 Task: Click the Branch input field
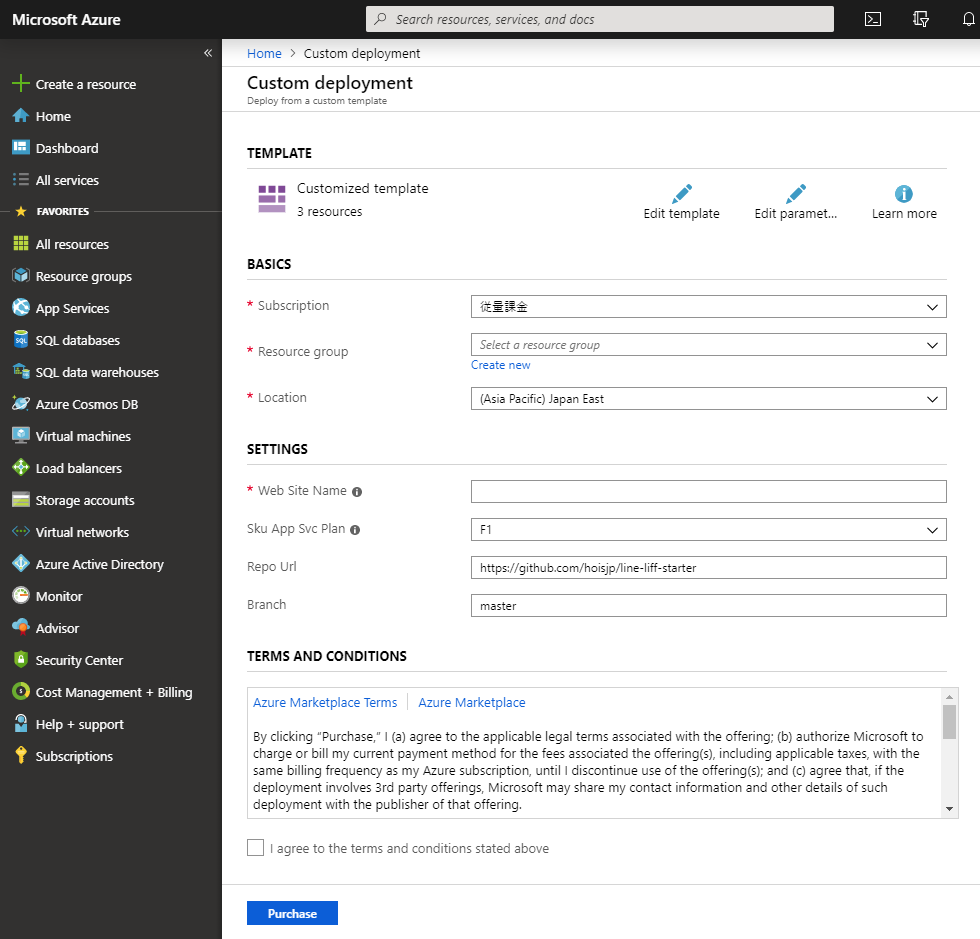pos(709,606)
